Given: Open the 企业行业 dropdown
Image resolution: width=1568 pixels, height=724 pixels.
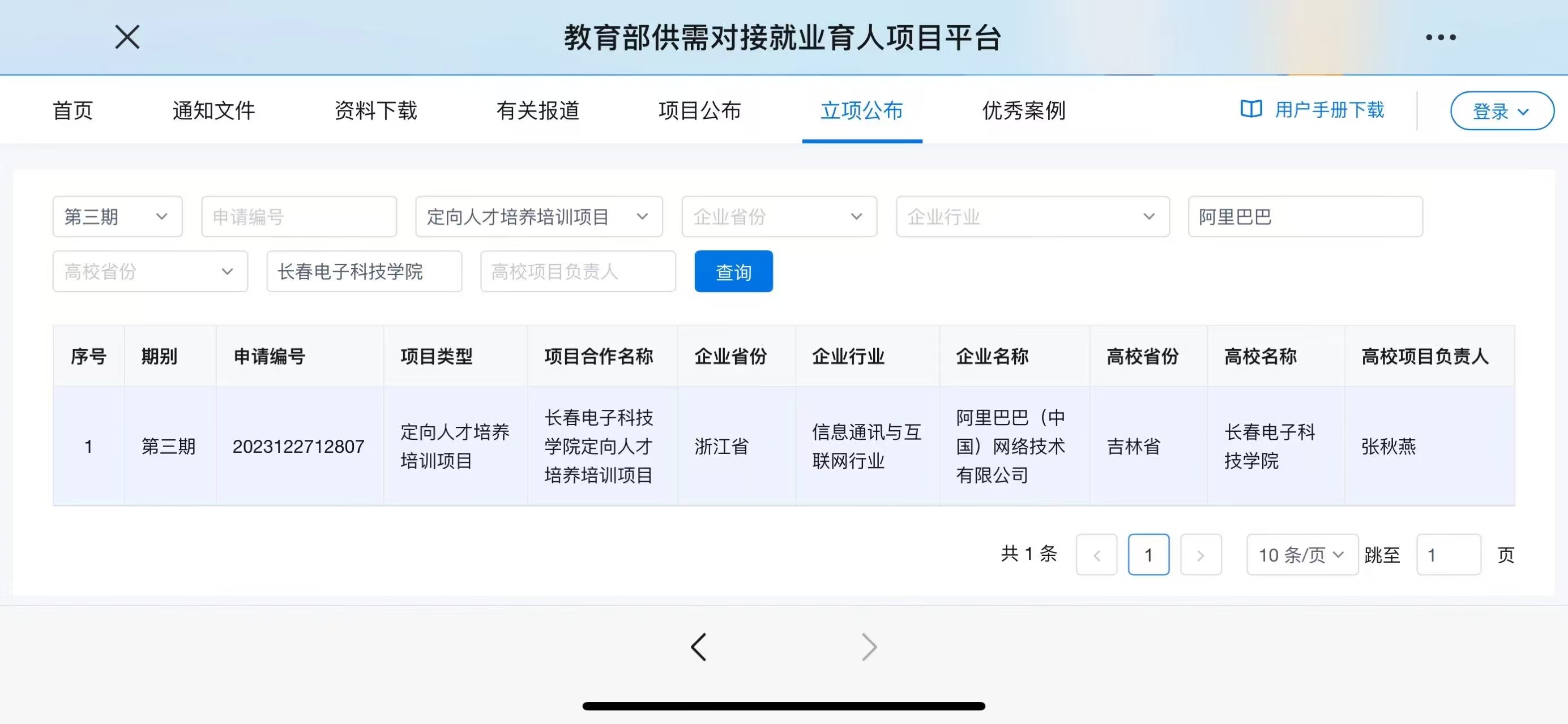Looking at the screenshot, I should 1032,217.
